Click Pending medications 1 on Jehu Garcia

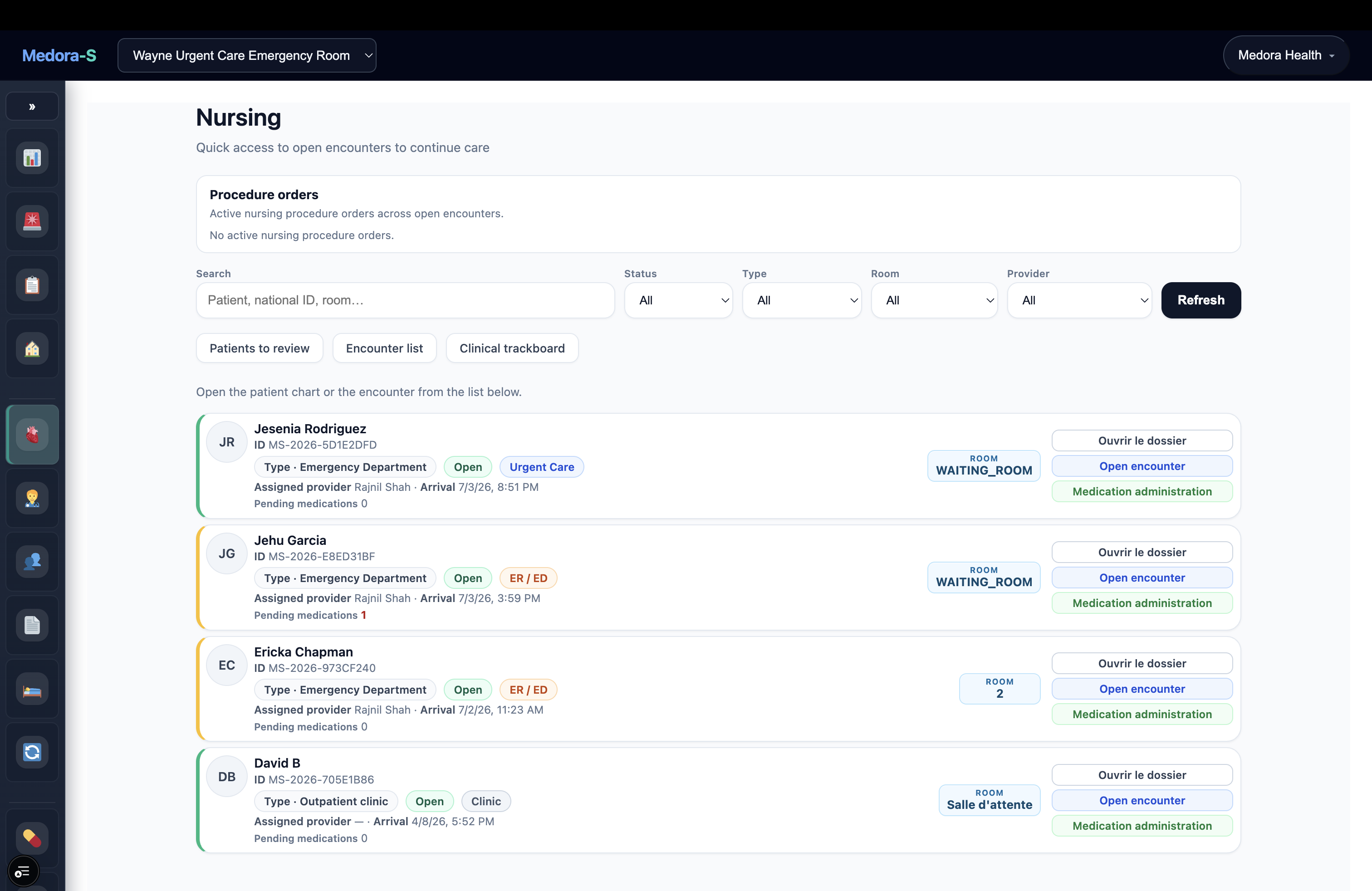point(310,615)
